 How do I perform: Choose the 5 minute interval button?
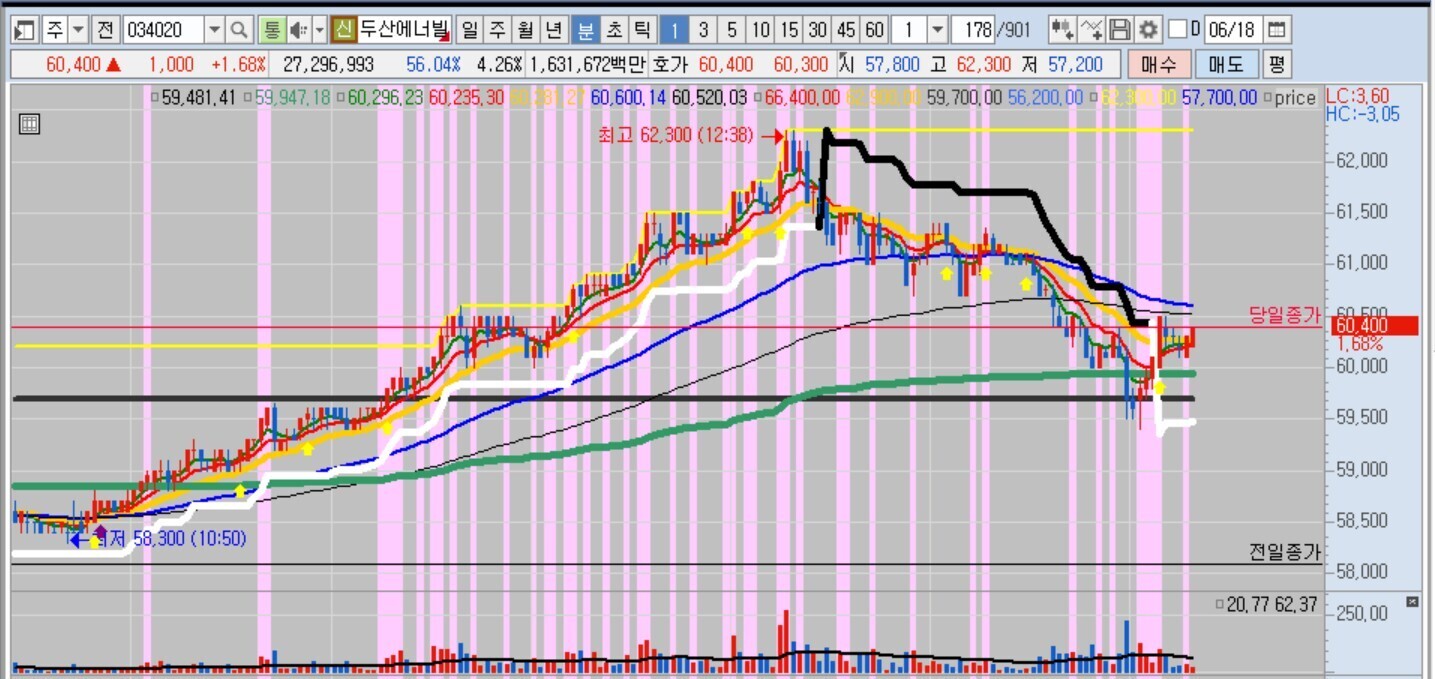point(733,29)
